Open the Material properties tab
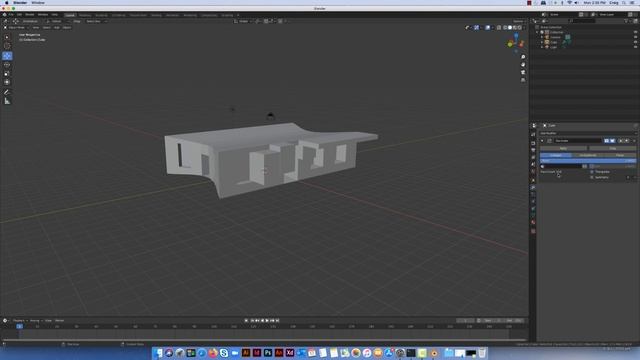 pos(533,222)
